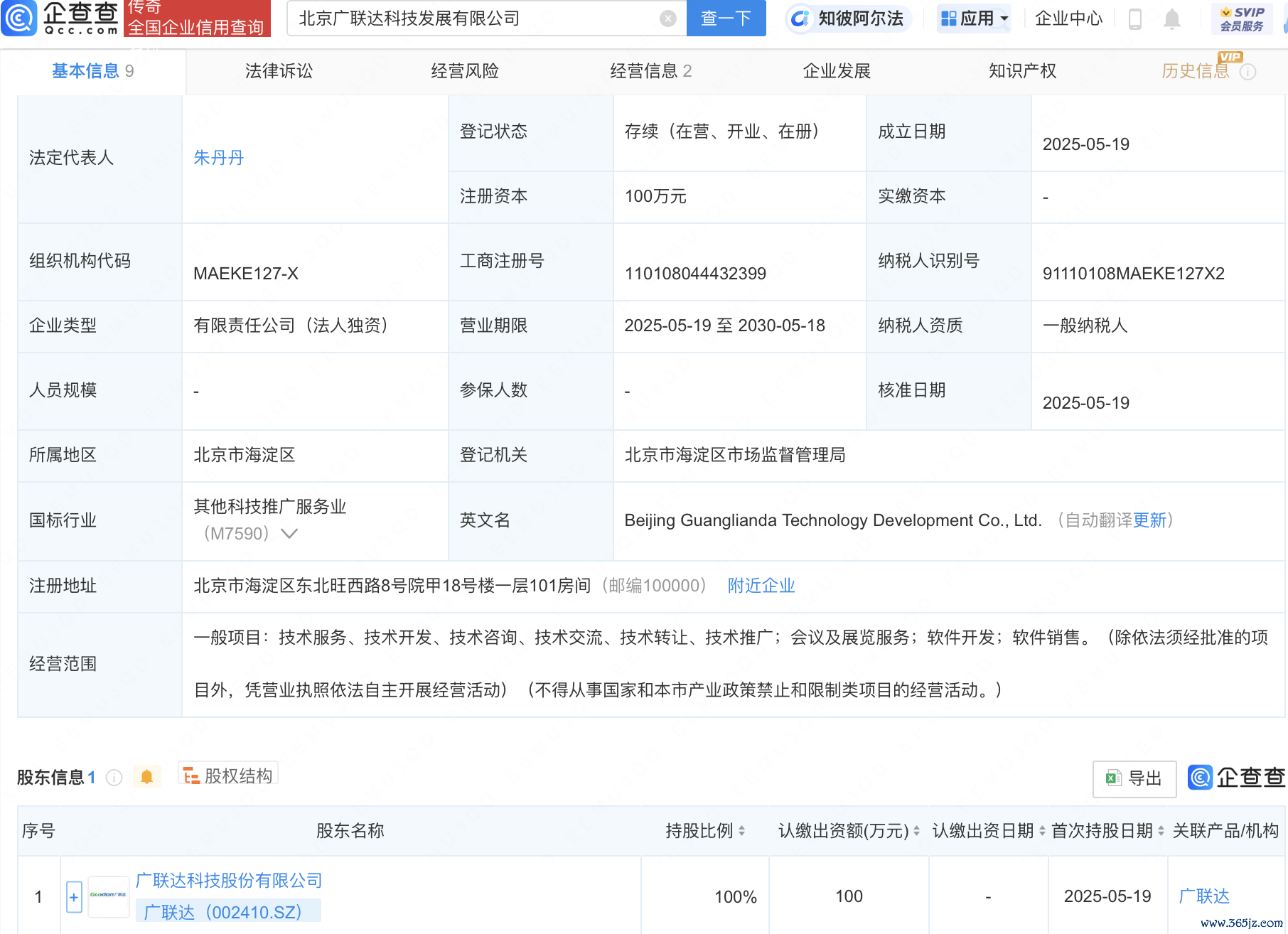Select the registration number 110108044432399
Screen dimensions: 1288x934
(695, 274)
